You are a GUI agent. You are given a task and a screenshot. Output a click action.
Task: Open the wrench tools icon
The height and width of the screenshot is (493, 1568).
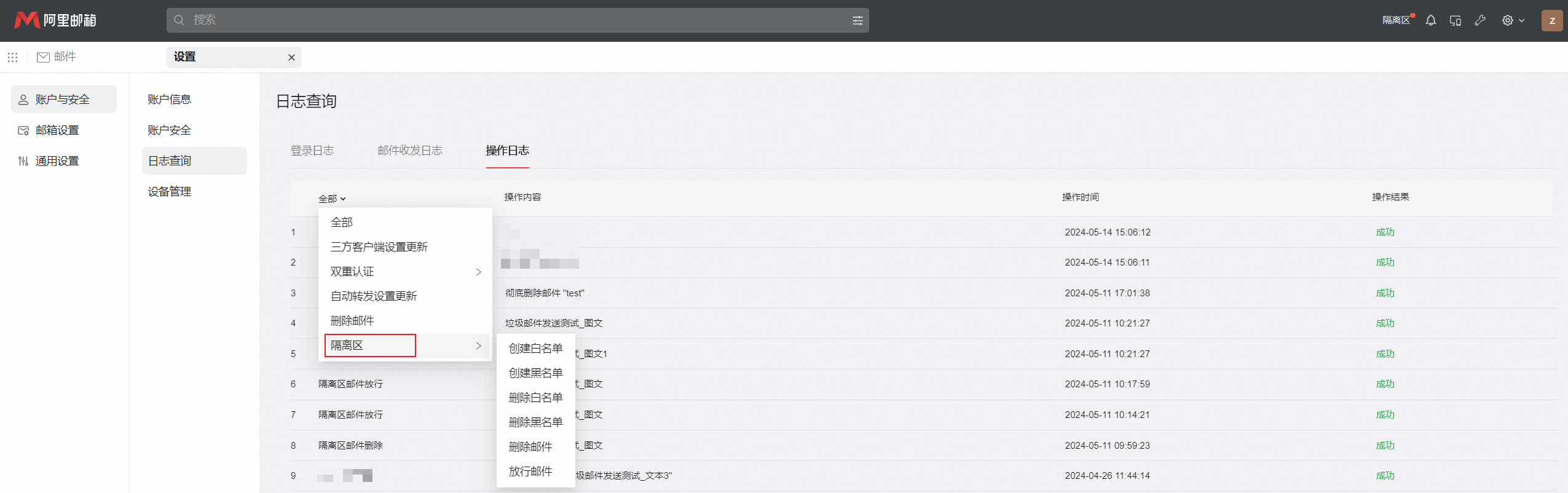[1480, 20]
